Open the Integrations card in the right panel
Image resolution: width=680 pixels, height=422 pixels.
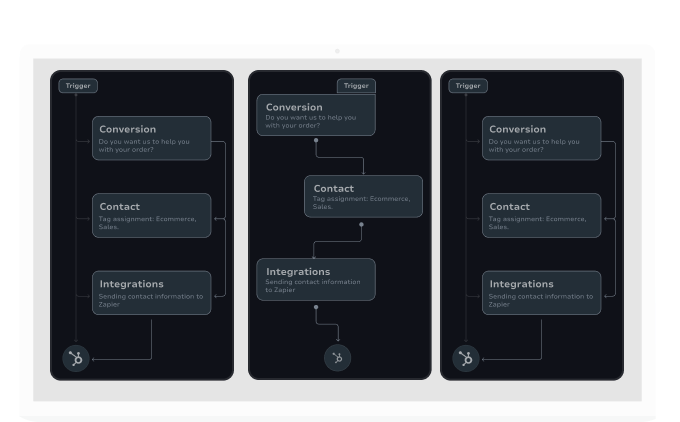[x=542, y=293]
